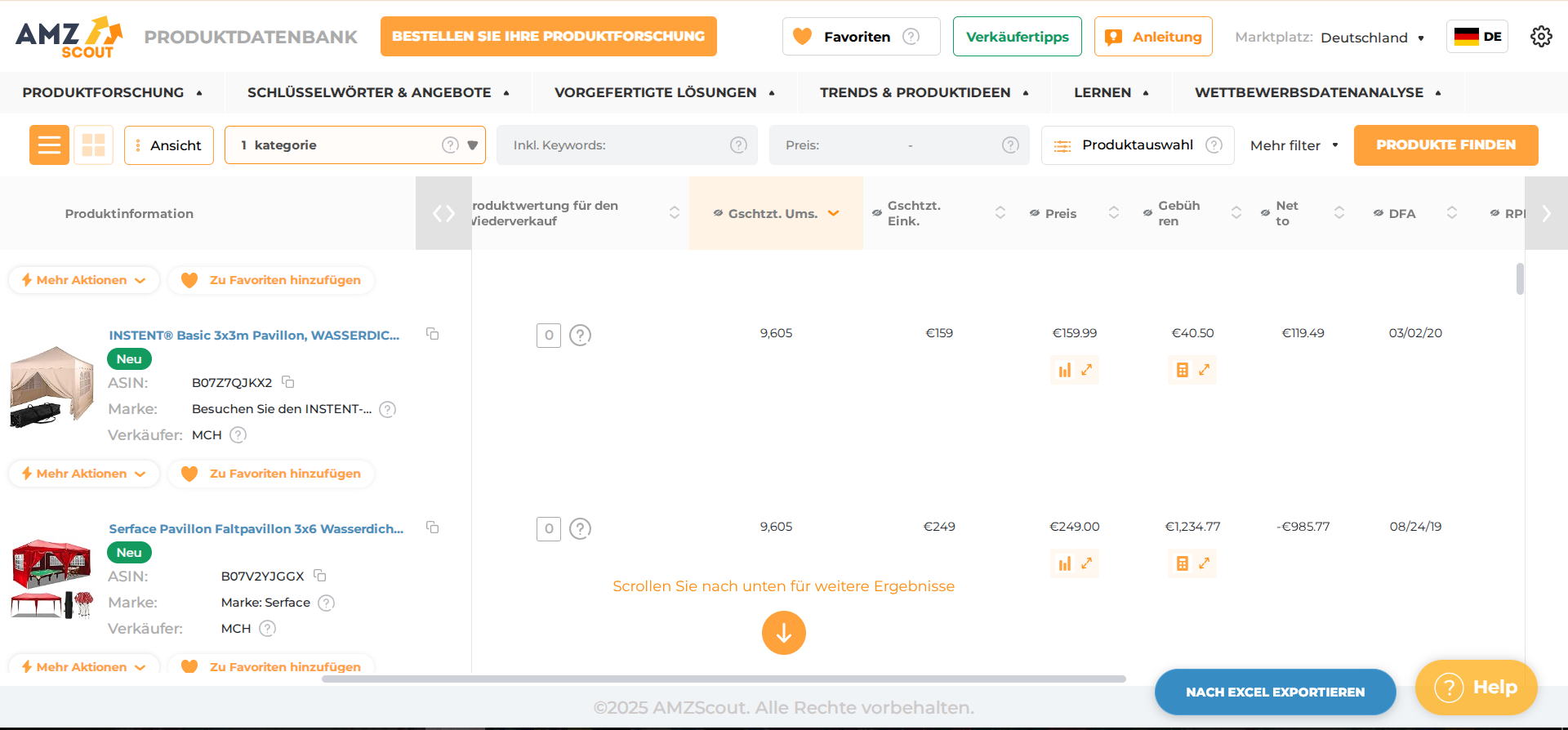1568x730 pixels.
Task: Click the Favoriten heart icon
Action: (x=803, y=37)
